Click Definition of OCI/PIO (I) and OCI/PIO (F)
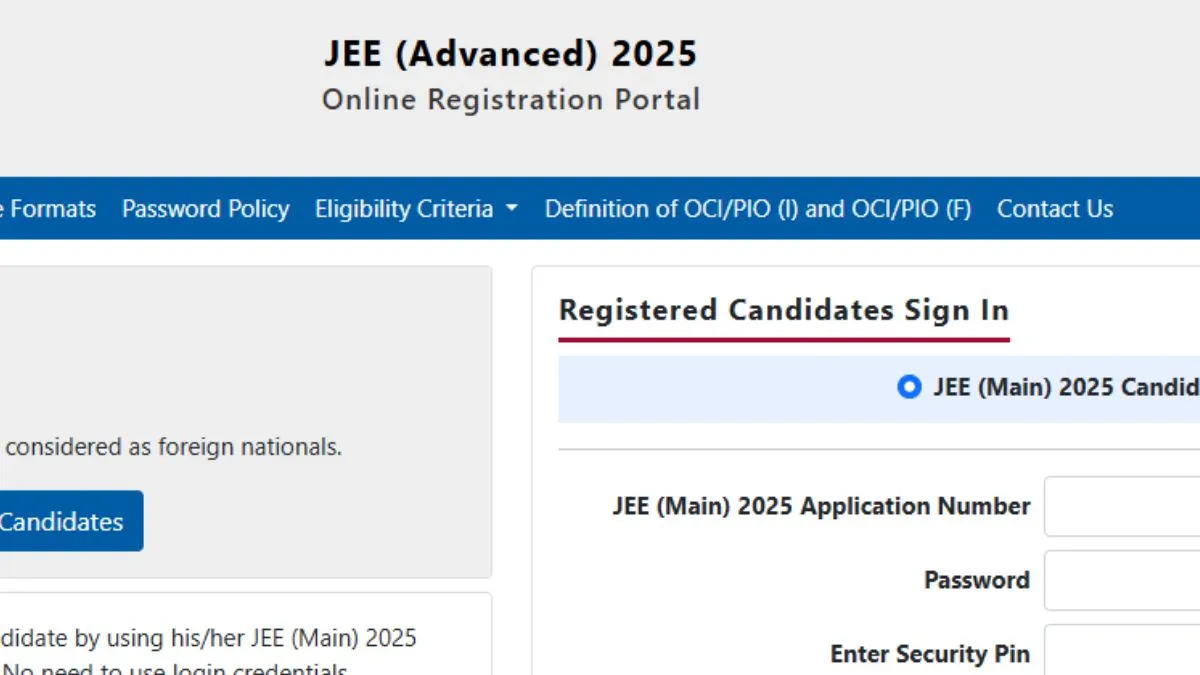This screenshot has width=1200, height=675. point(757,209)
